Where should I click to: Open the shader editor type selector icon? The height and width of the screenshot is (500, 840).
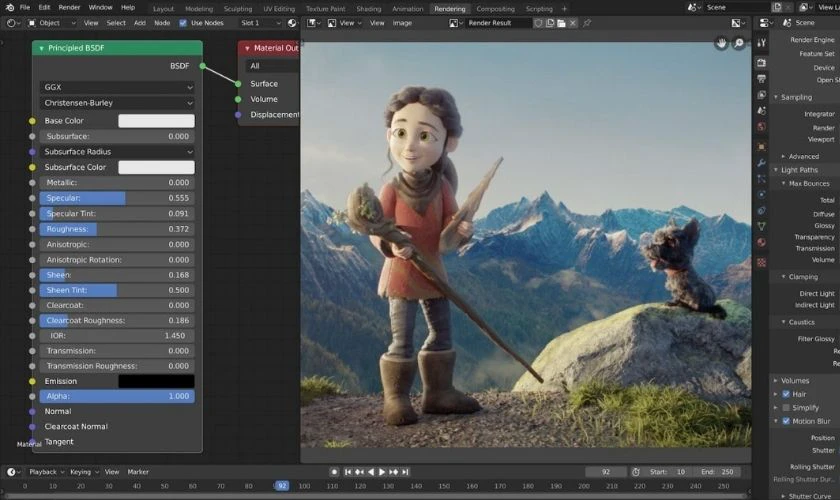pos(12,23)
